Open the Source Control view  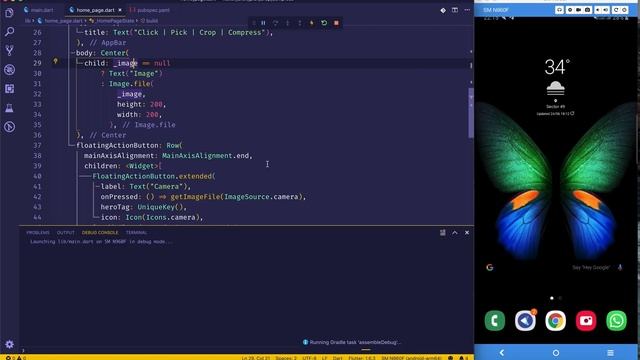[9, 51]
